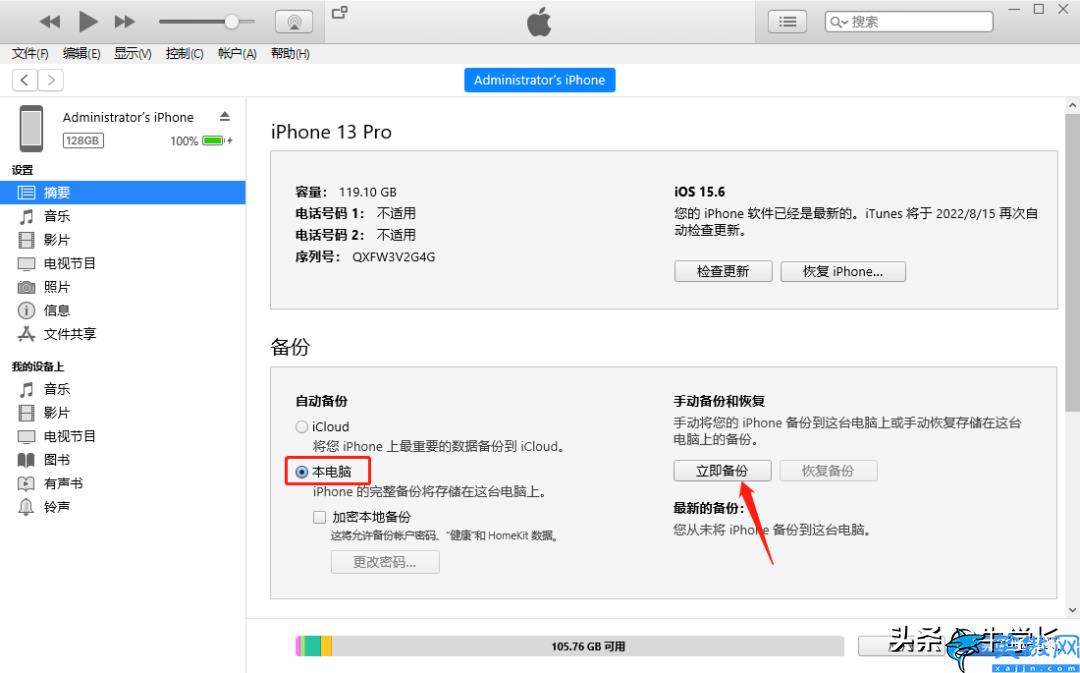Open the 帮助(H) menu
1080x673 pixels.
(x=290, y=54)
